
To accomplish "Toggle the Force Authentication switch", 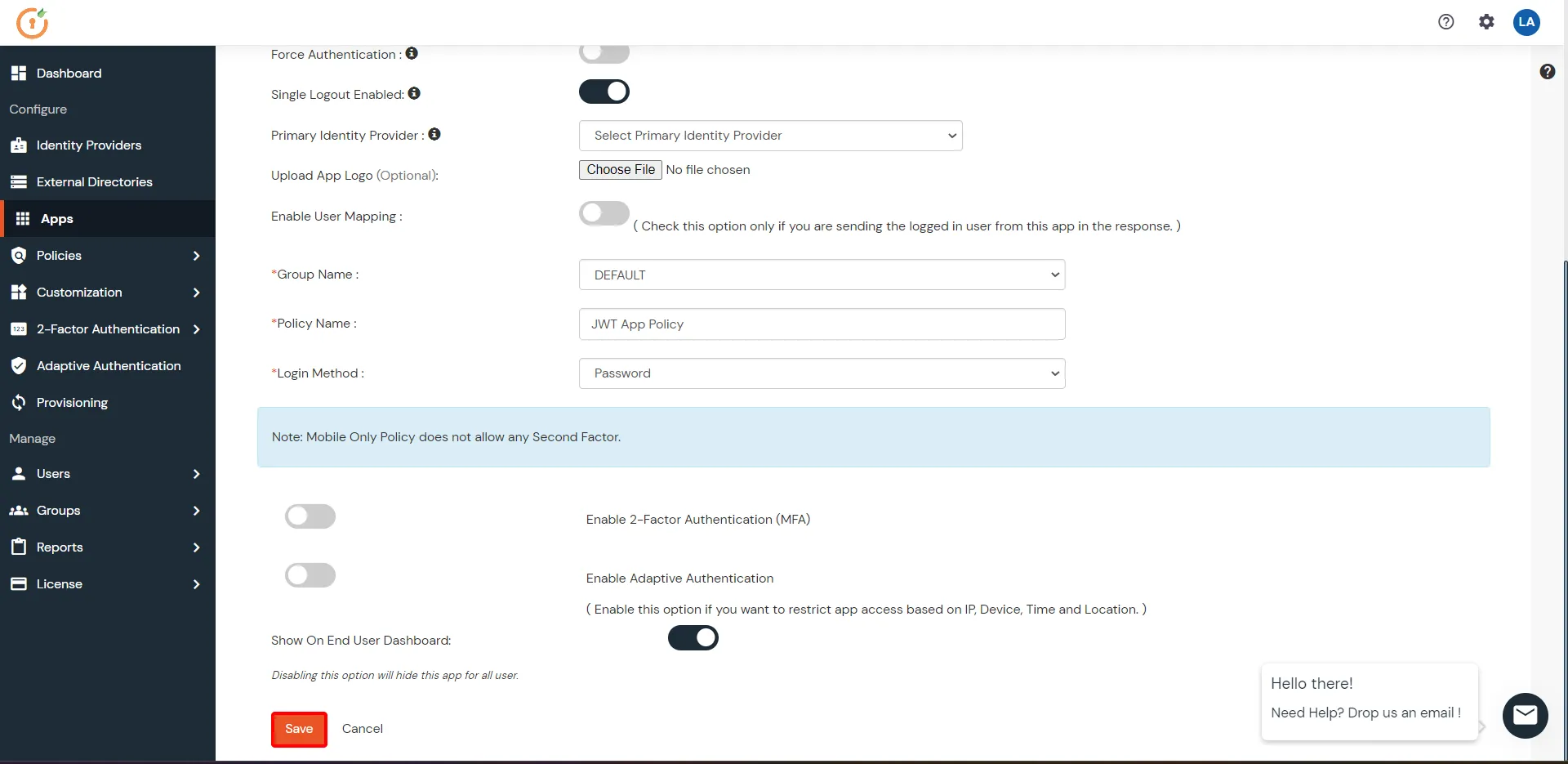I will (x=604, y=53).
